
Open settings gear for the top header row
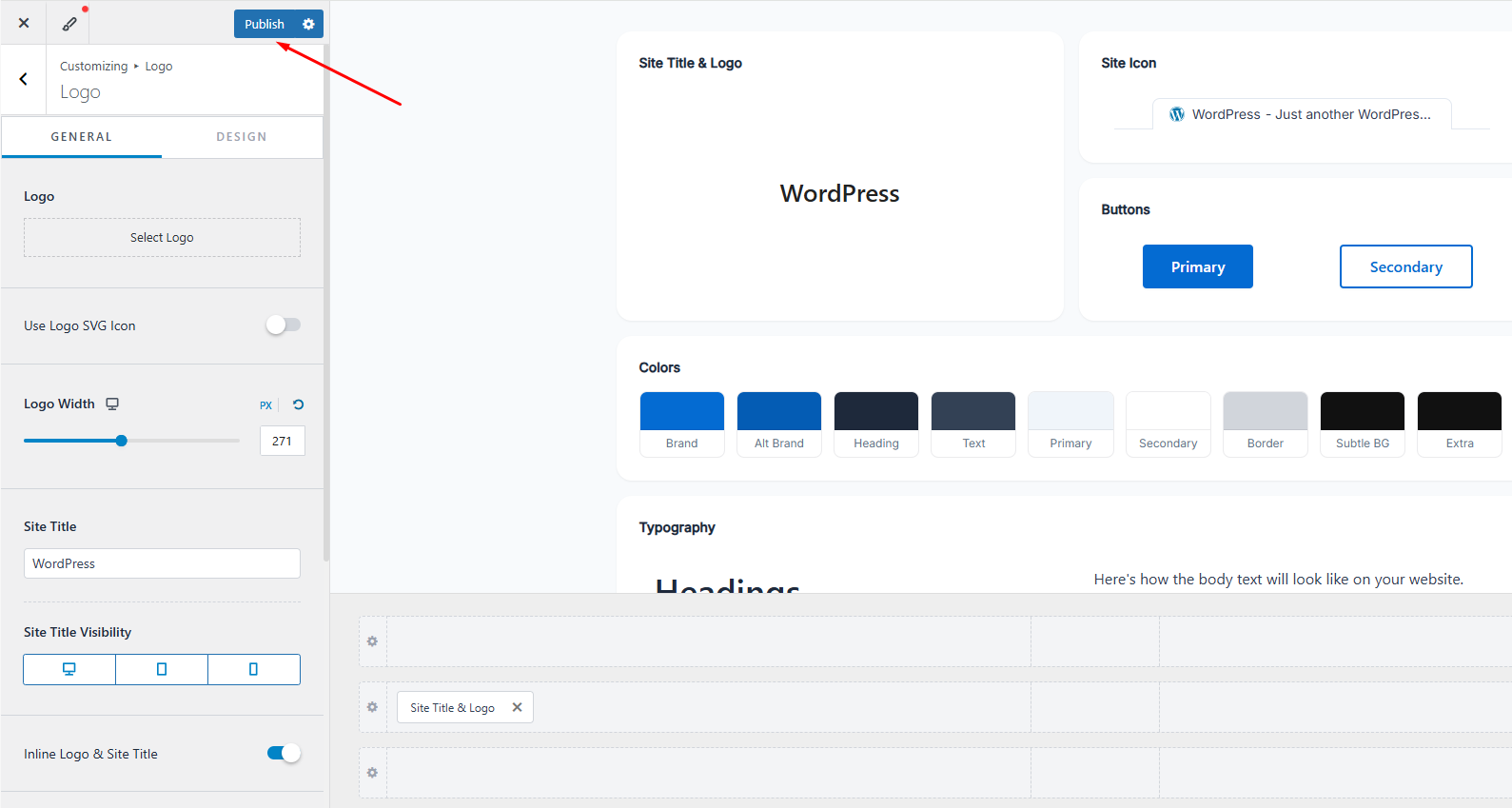point(372,641)
